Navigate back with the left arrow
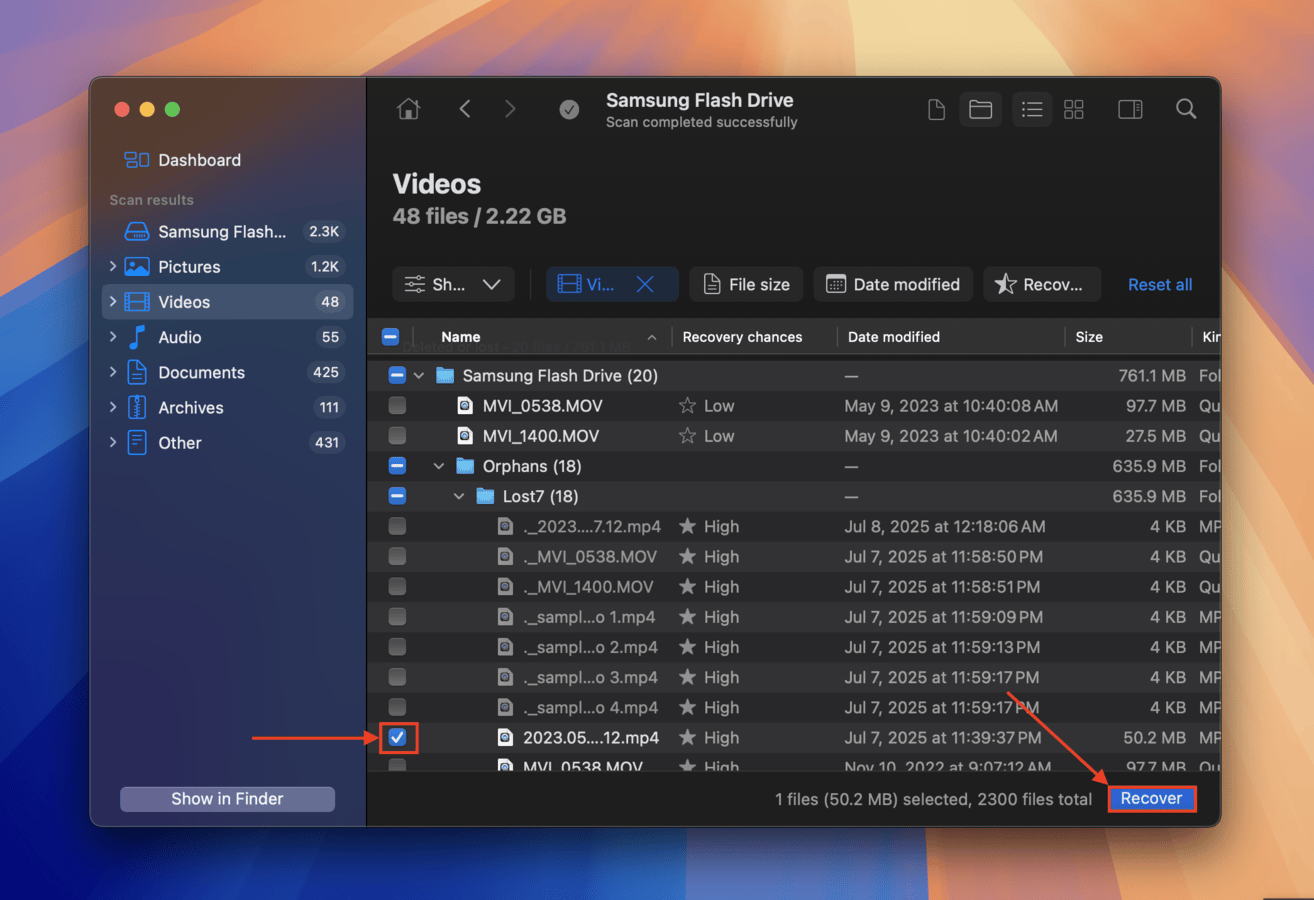Screen dimensions: 1314x900 465,109
